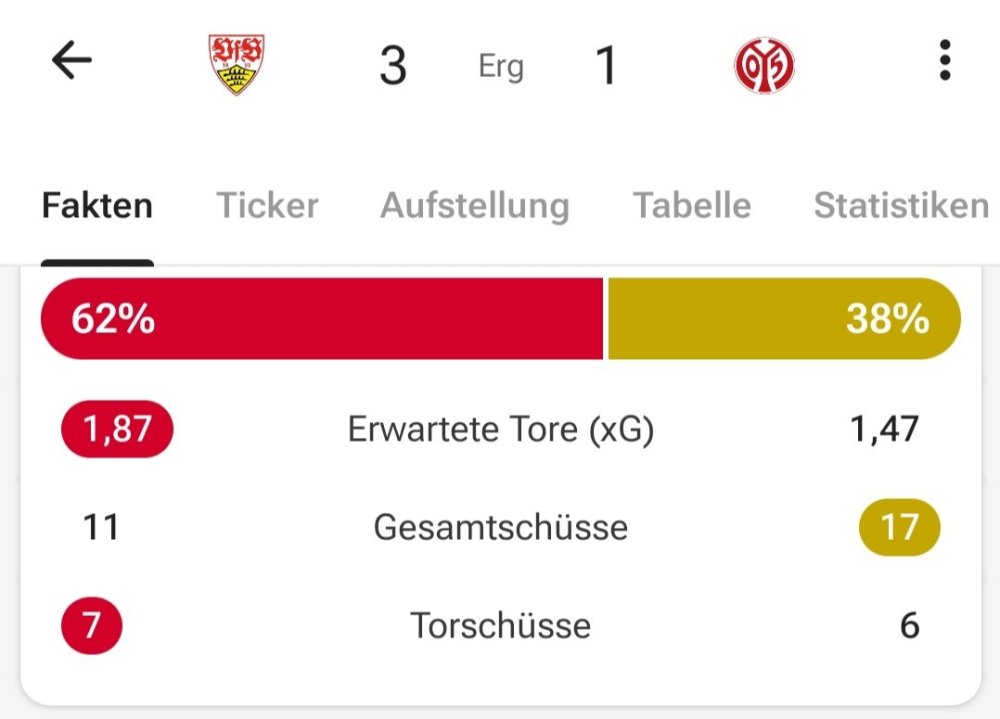Tap the red 7 shots-on-target badge
The image size is (1000, 719).
tap(92, 625)
